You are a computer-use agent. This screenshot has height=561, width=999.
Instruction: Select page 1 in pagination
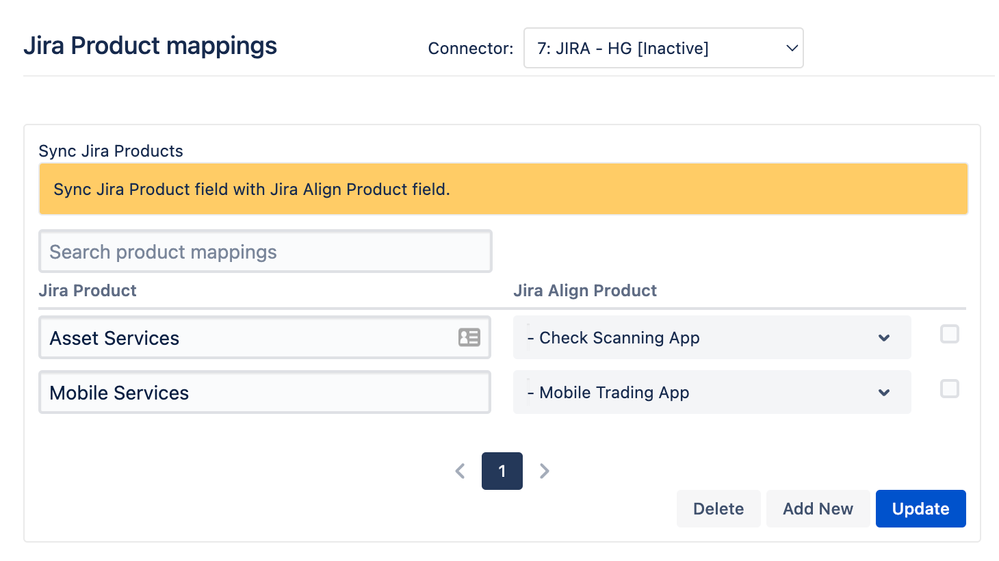tap(502, 471)
